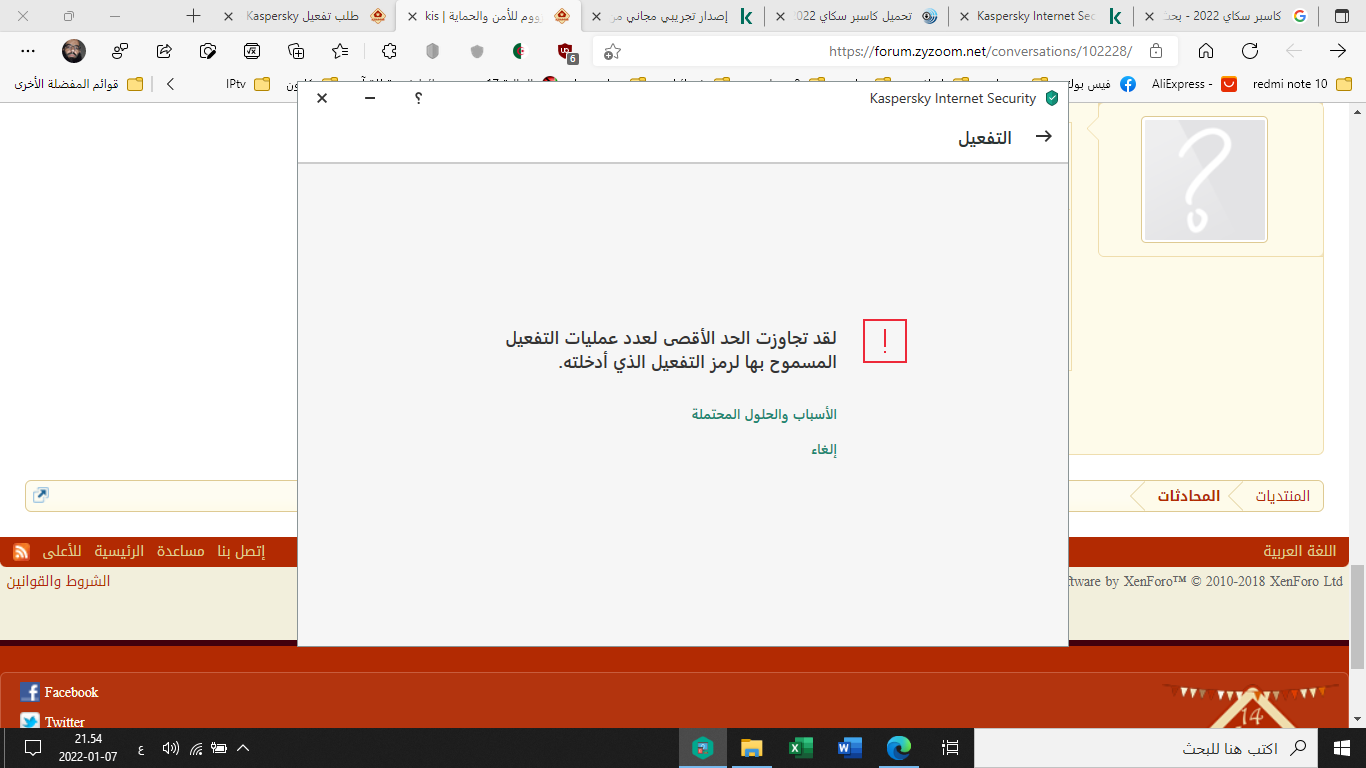Click the user avatar placeholder image

coord(1205,180)
